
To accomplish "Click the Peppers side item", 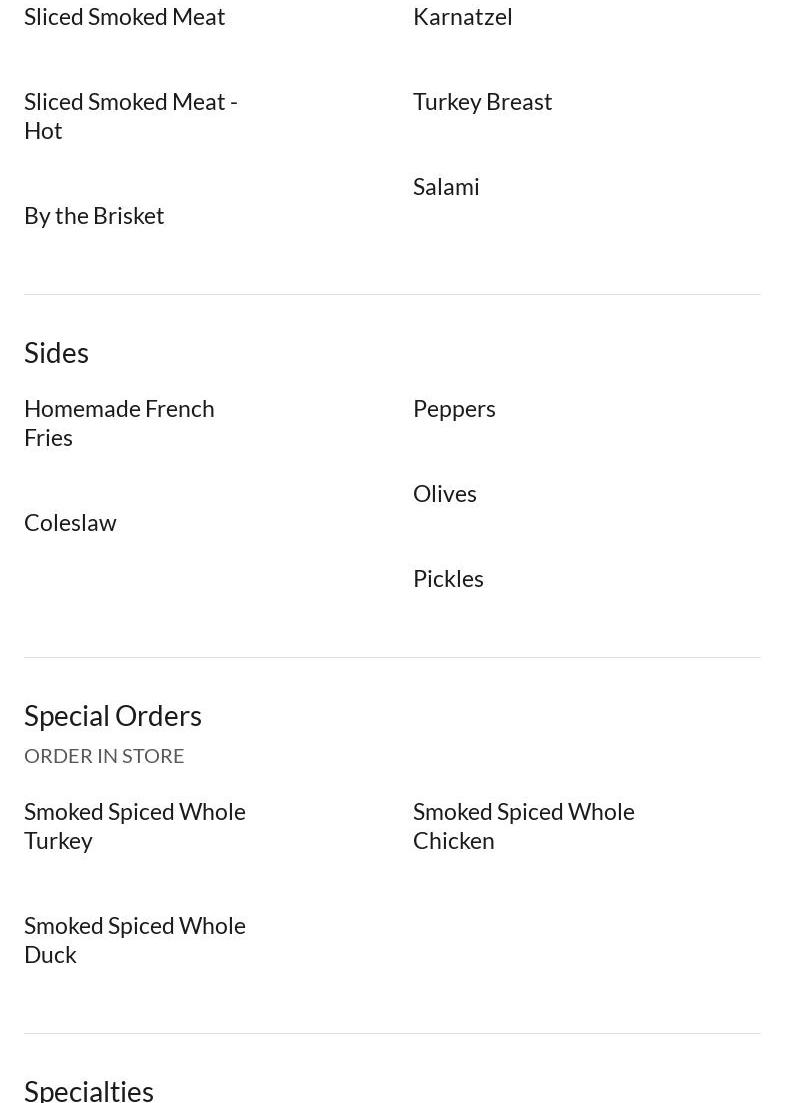I will click(x=454, y=409).
